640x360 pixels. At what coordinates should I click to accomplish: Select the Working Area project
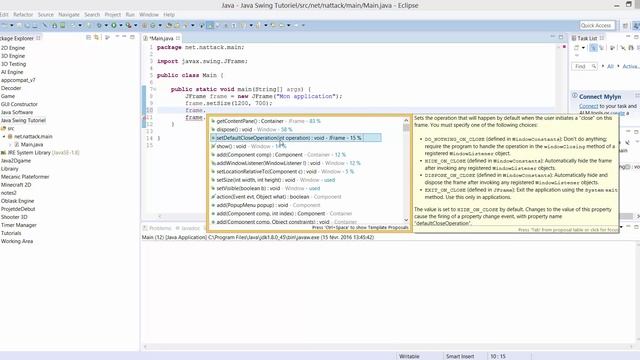pos(17,241)
